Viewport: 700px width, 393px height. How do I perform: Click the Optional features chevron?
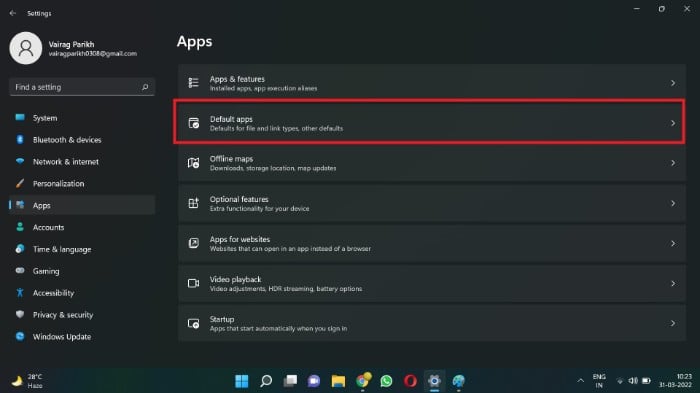pos(673,203)
